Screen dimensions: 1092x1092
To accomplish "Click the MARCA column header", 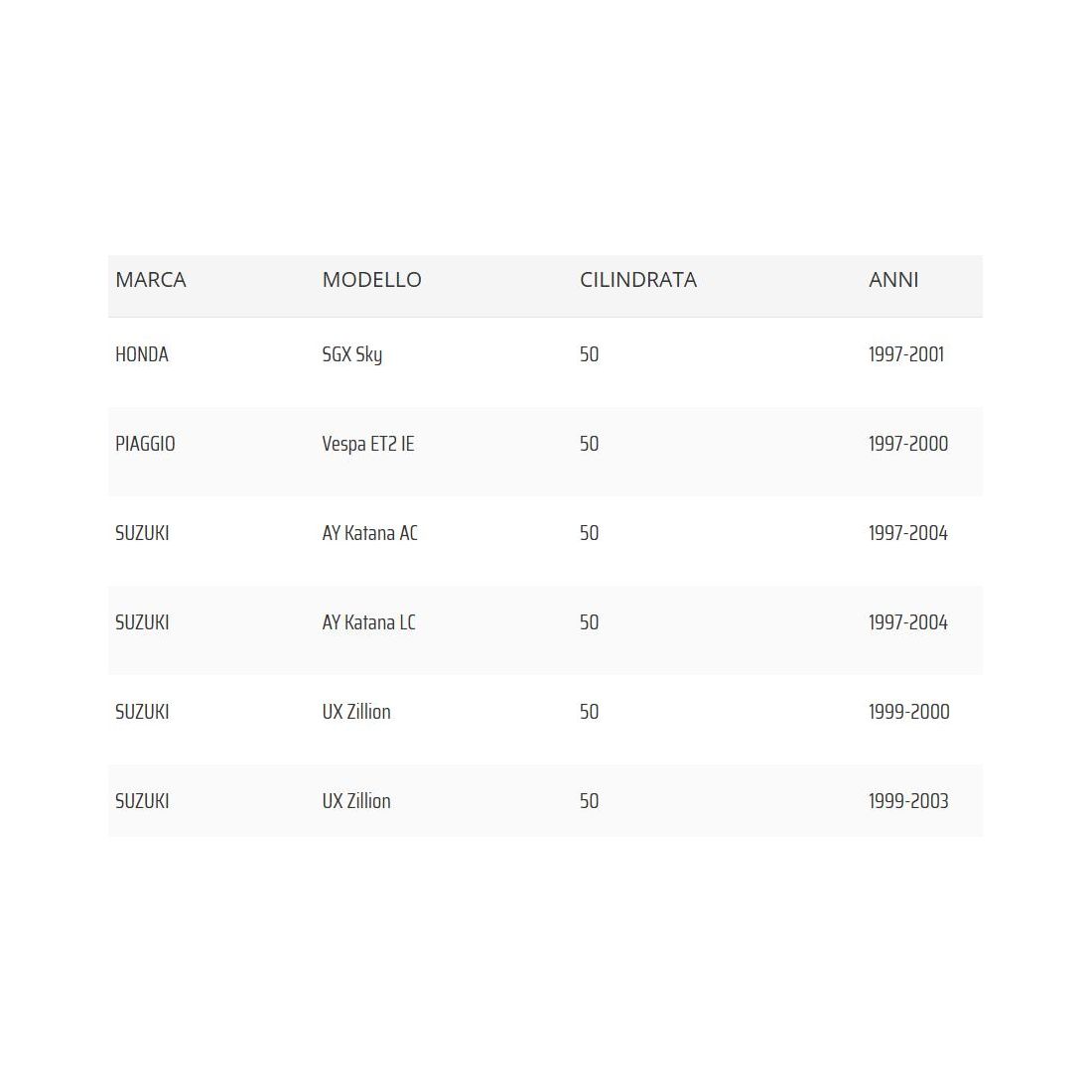I will point(151,280).
